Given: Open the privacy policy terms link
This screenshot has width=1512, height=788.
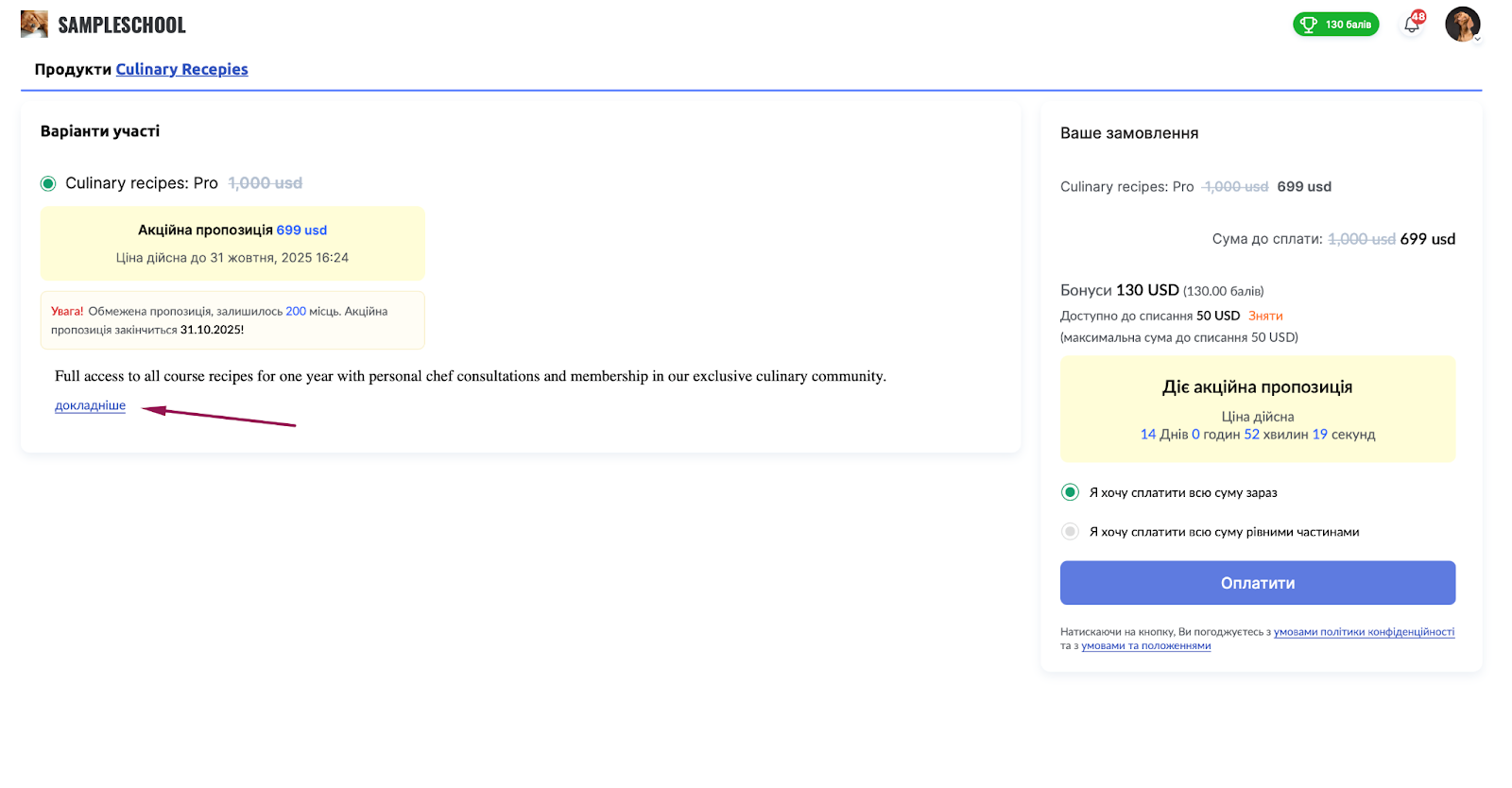Looking at the screenshot, I should click(1364, 632).
